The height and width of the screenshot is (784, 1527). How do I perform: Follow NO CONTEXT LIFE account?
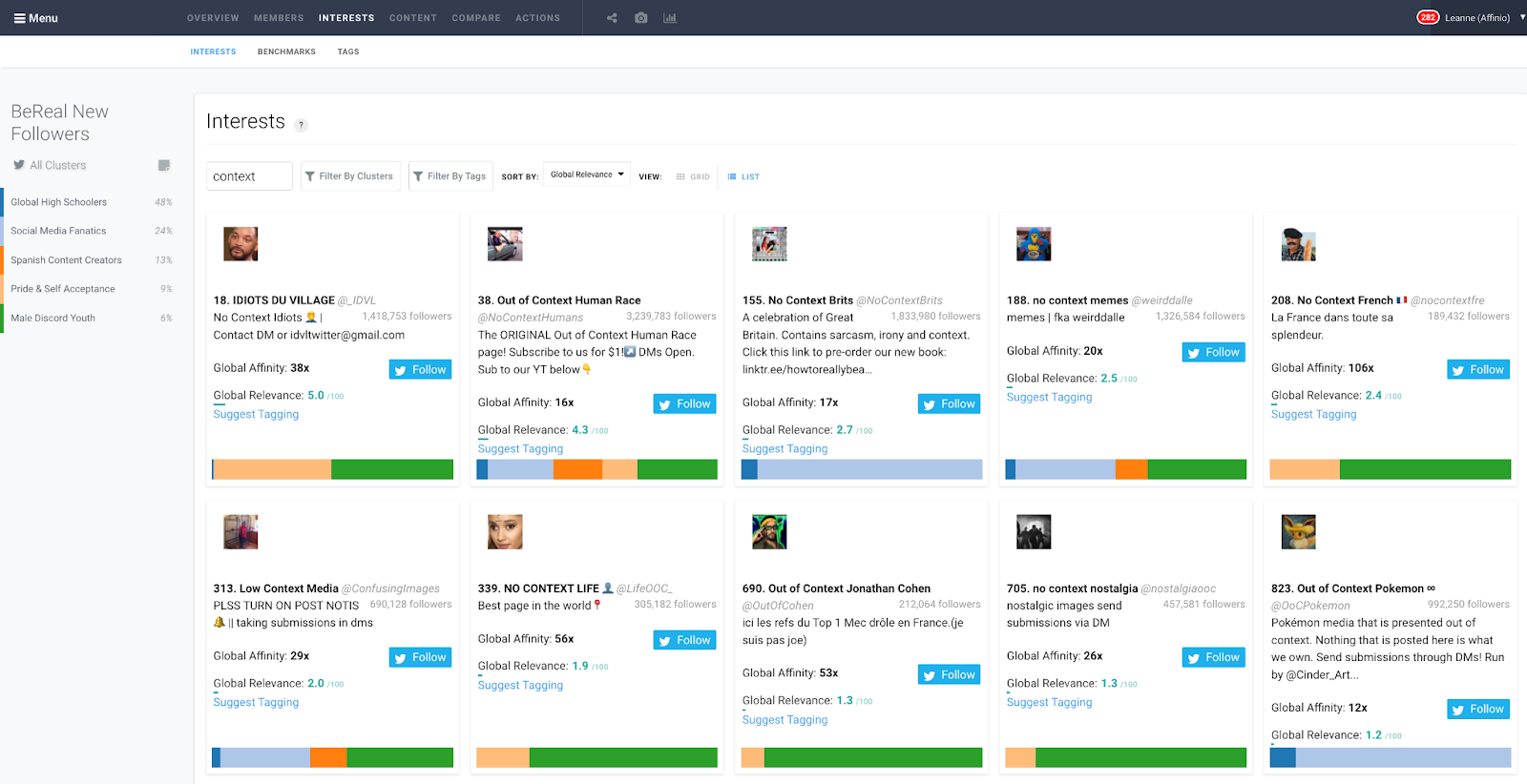pyautogui.click(x=684, y=641)
